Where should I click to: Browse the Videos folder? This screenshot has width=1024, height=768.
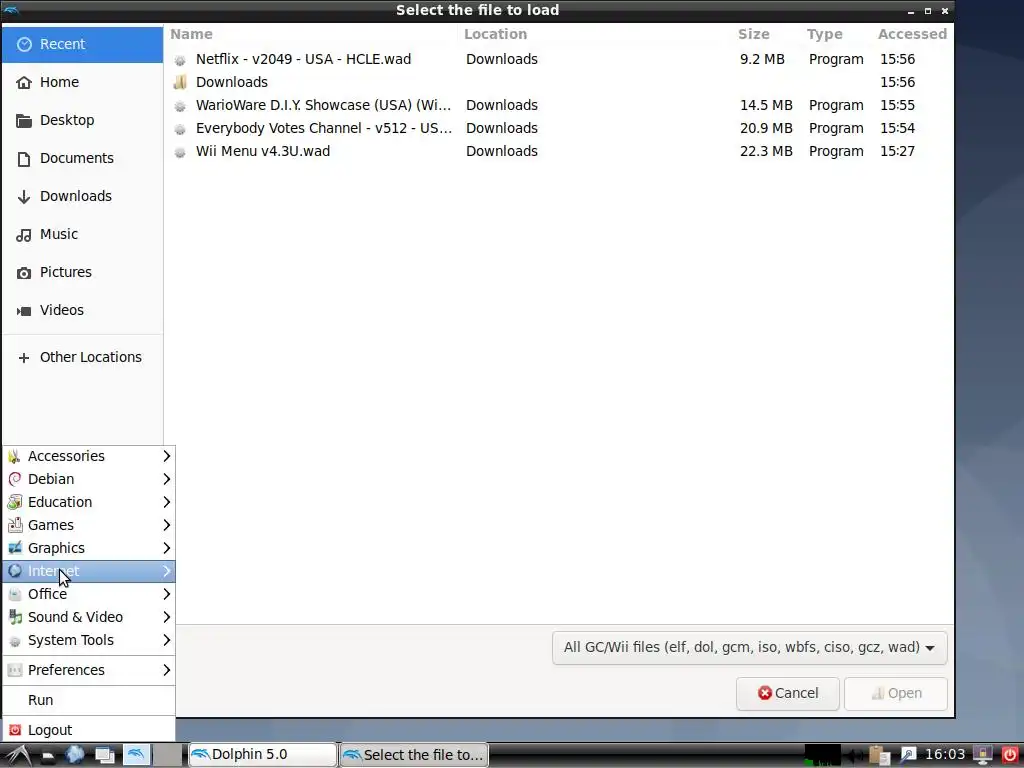coord(82,310)
